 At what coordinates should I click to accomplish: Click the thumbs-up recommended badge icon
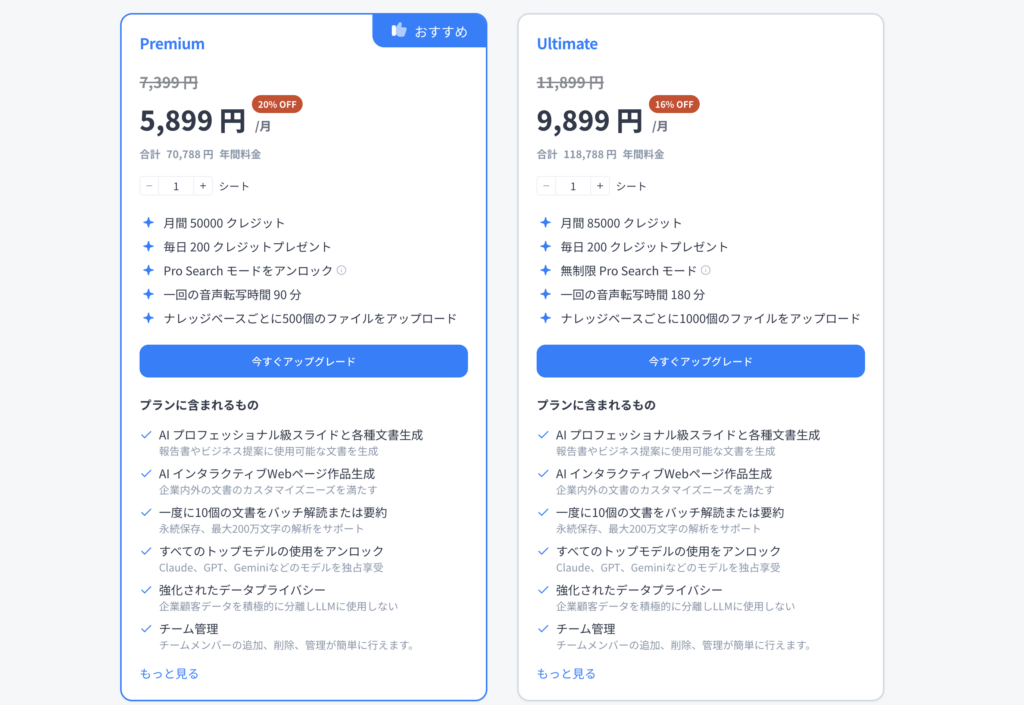399,31
